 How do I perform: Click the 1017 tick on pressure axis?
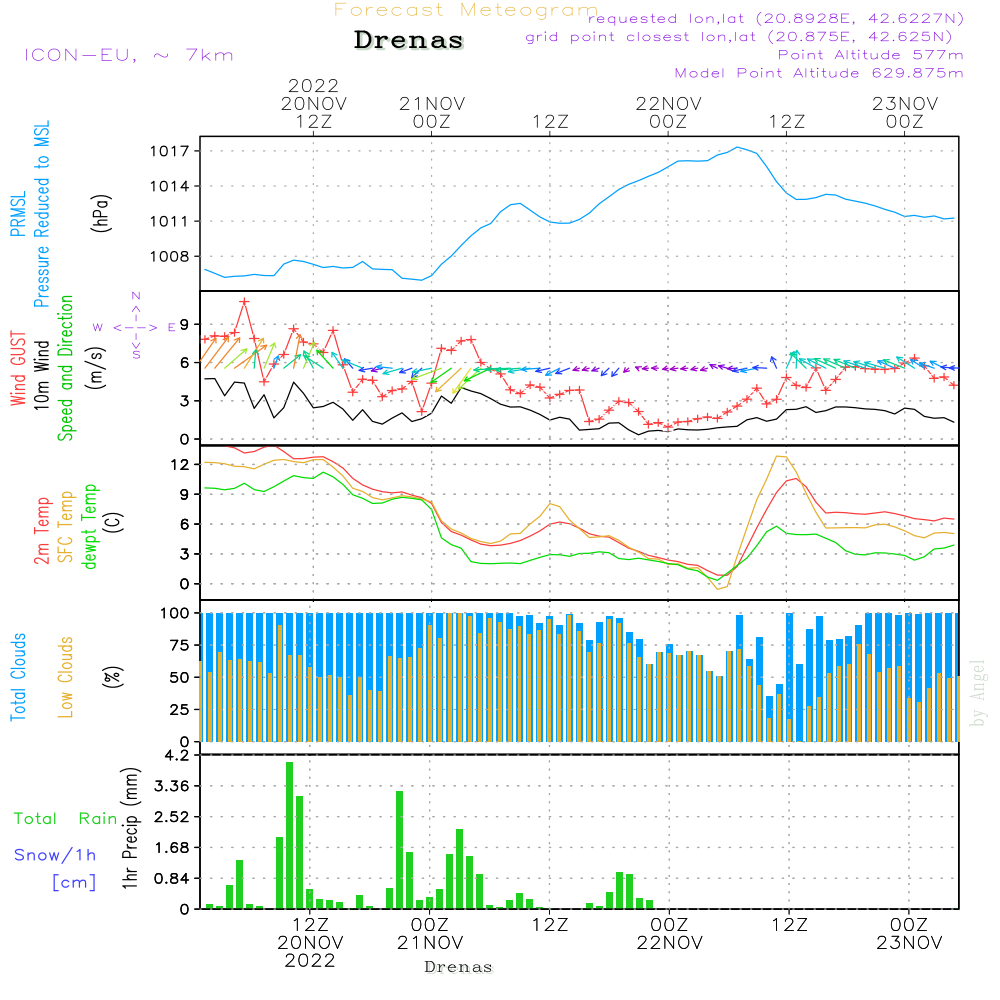[x=170, y=151]
